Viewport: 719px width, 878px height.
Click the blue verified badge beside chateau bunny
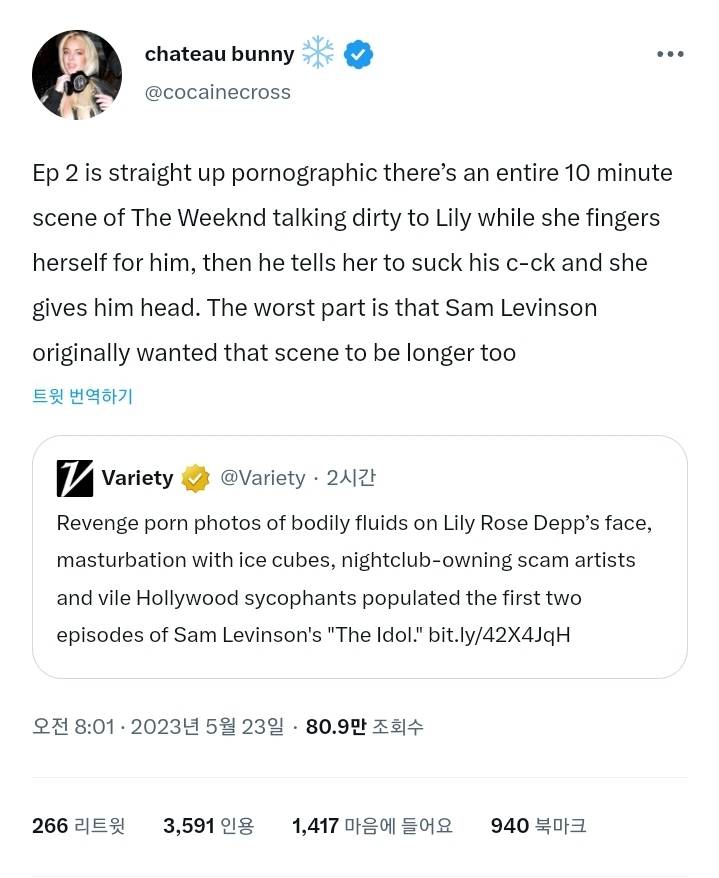pyautogui.click(x=359, y=54)
